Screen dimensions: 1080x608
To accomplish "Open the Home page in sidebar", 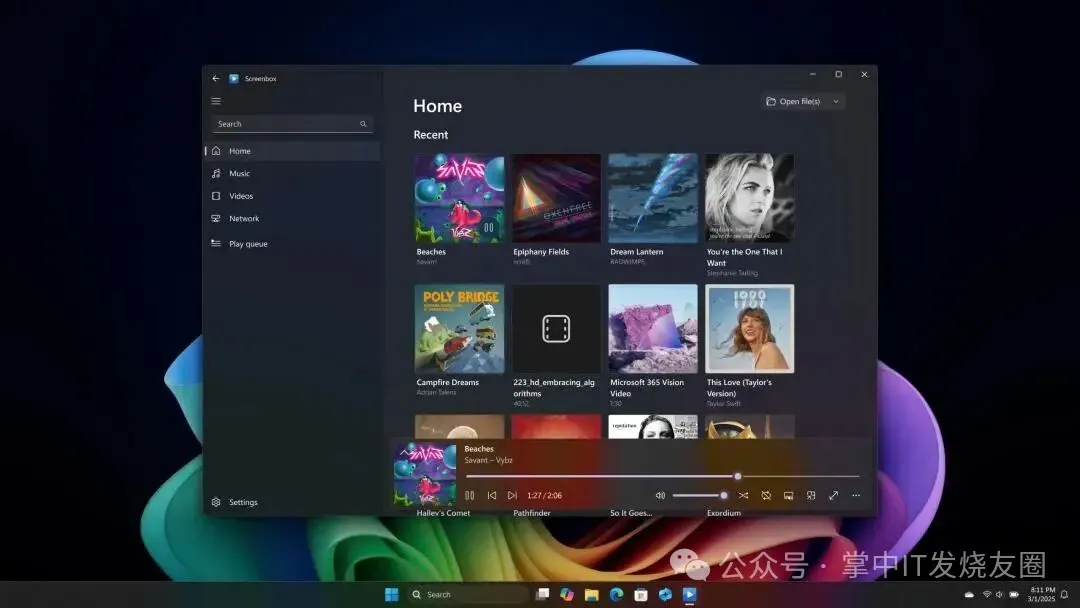I will point(293,151).
